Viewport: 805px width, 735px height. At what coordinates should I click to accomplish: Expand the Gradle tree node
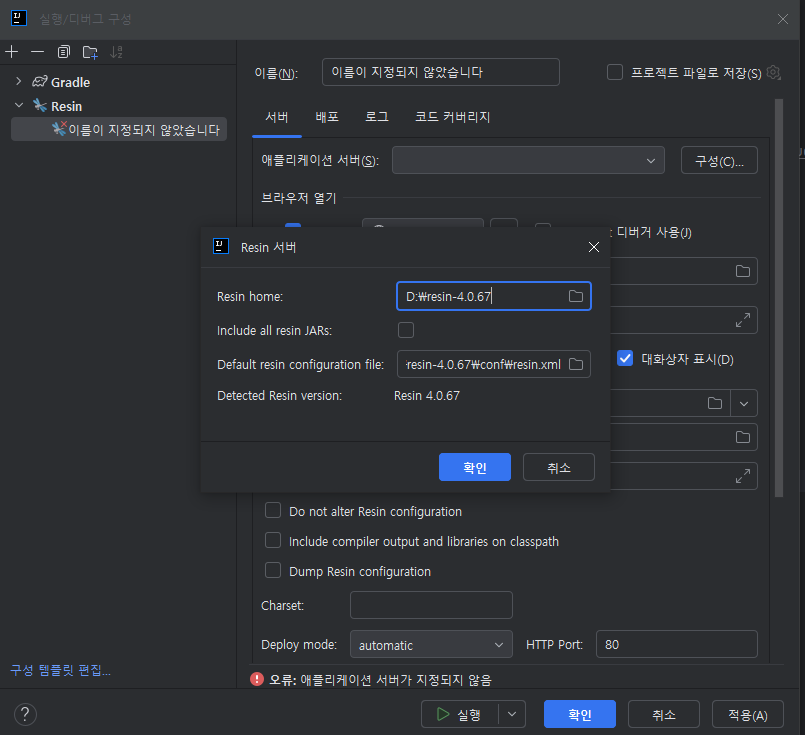pyautogui.click(x=18, y=81)
